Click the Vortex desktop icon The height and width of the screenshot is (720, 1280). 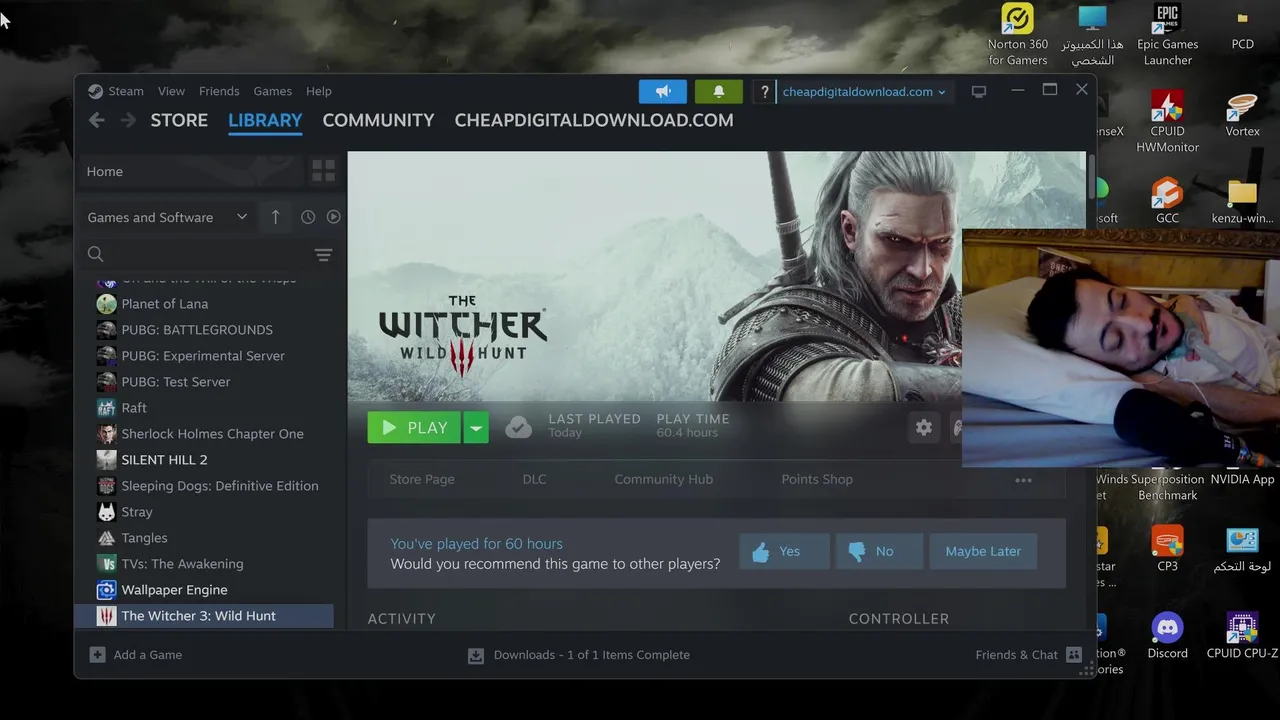[1242, 115]
